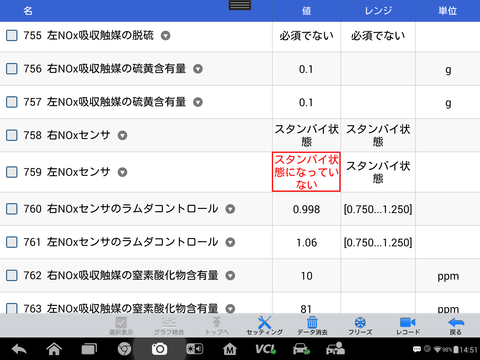The width and height of the screenshot is (480, 360).
Task: Click the 名 column header
Action: coord(28,11)
